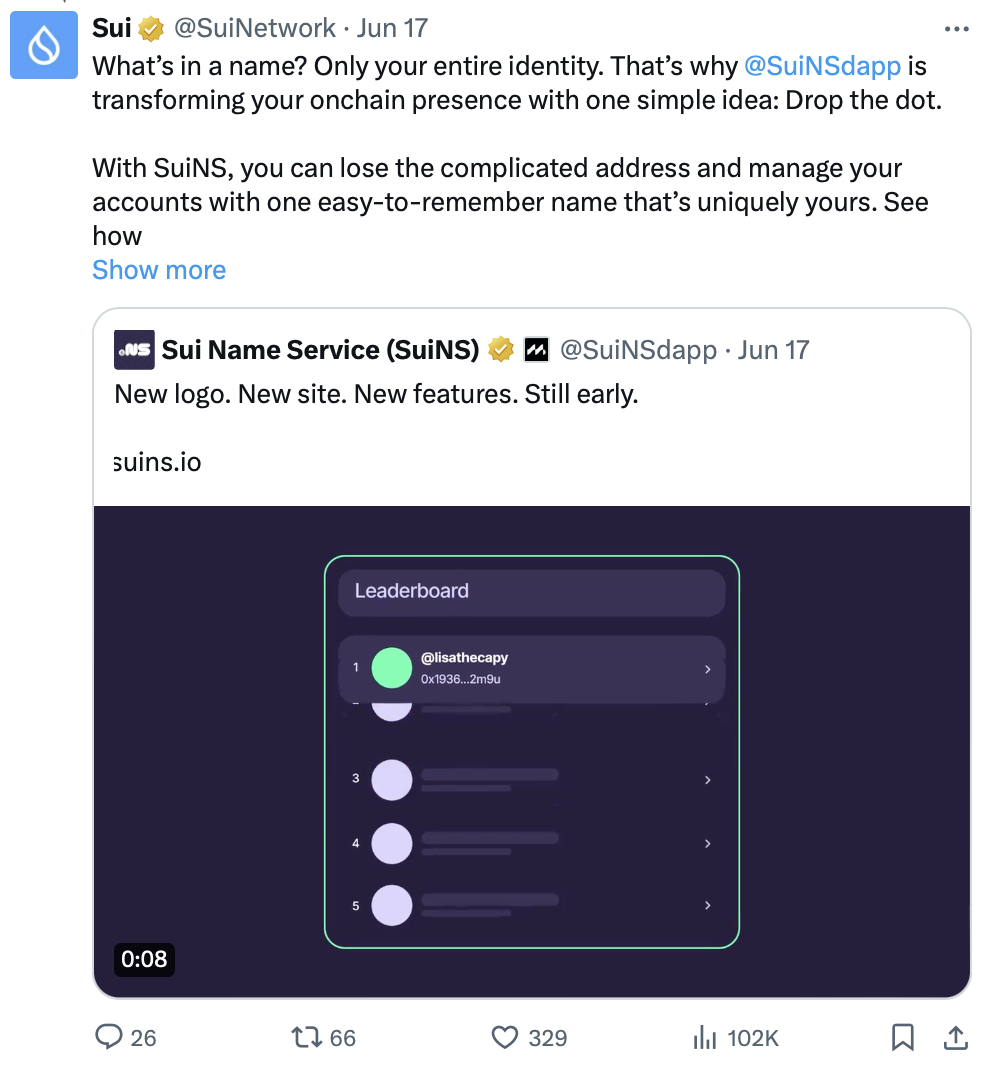This screenshot has width=994, height=1069.
Task: Open SuiNS quoted tweet avatar logo
Action: 134,350
